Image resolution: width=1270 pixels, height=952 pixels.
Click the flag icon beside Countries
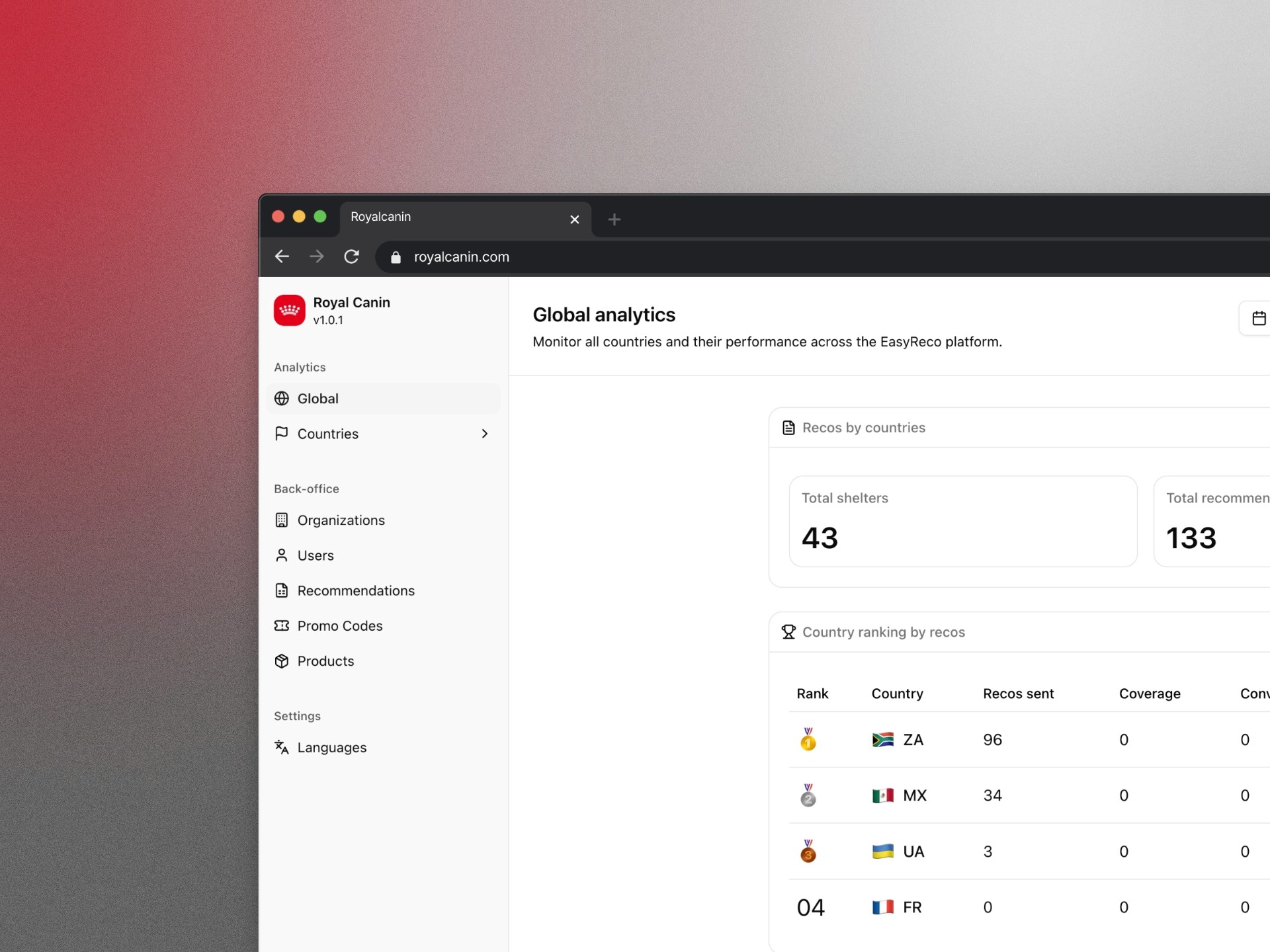click(282, 434)
